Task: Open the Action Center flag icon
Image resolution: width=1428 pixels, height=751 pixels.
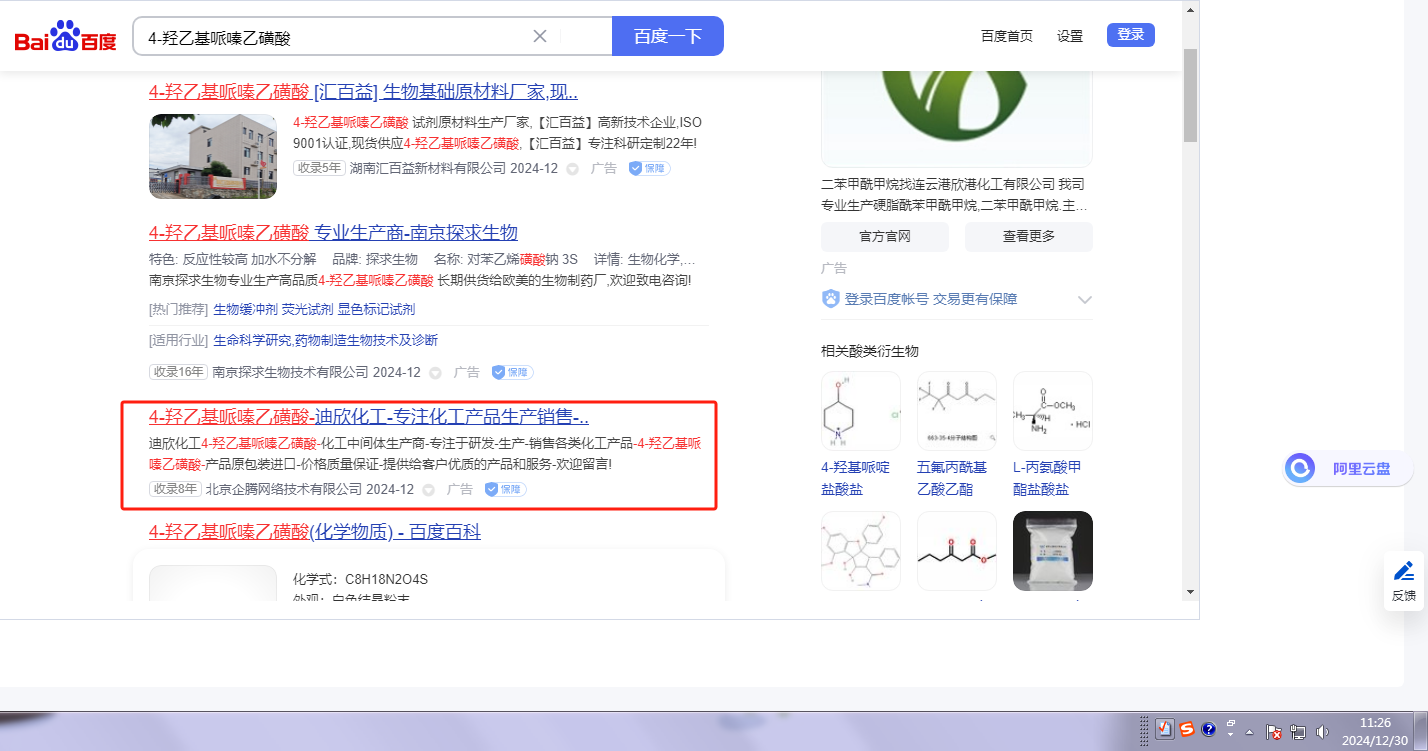Action: (1275, 732)
